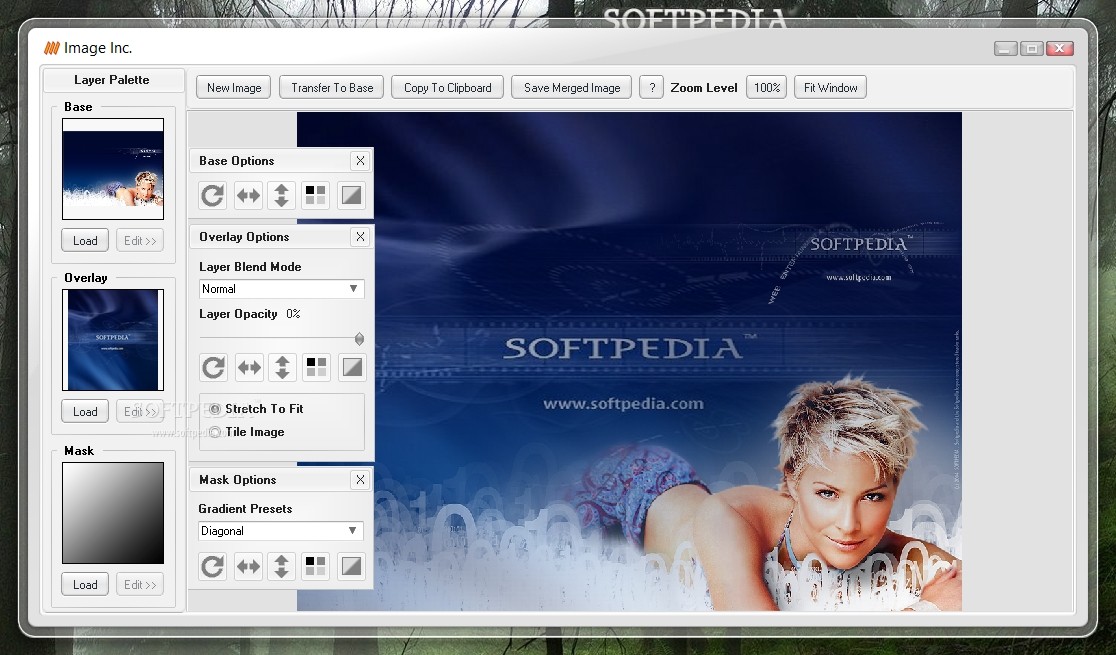Rotate the mask in Mask Options
This screenshot has width=1116, height=655.
212,566
